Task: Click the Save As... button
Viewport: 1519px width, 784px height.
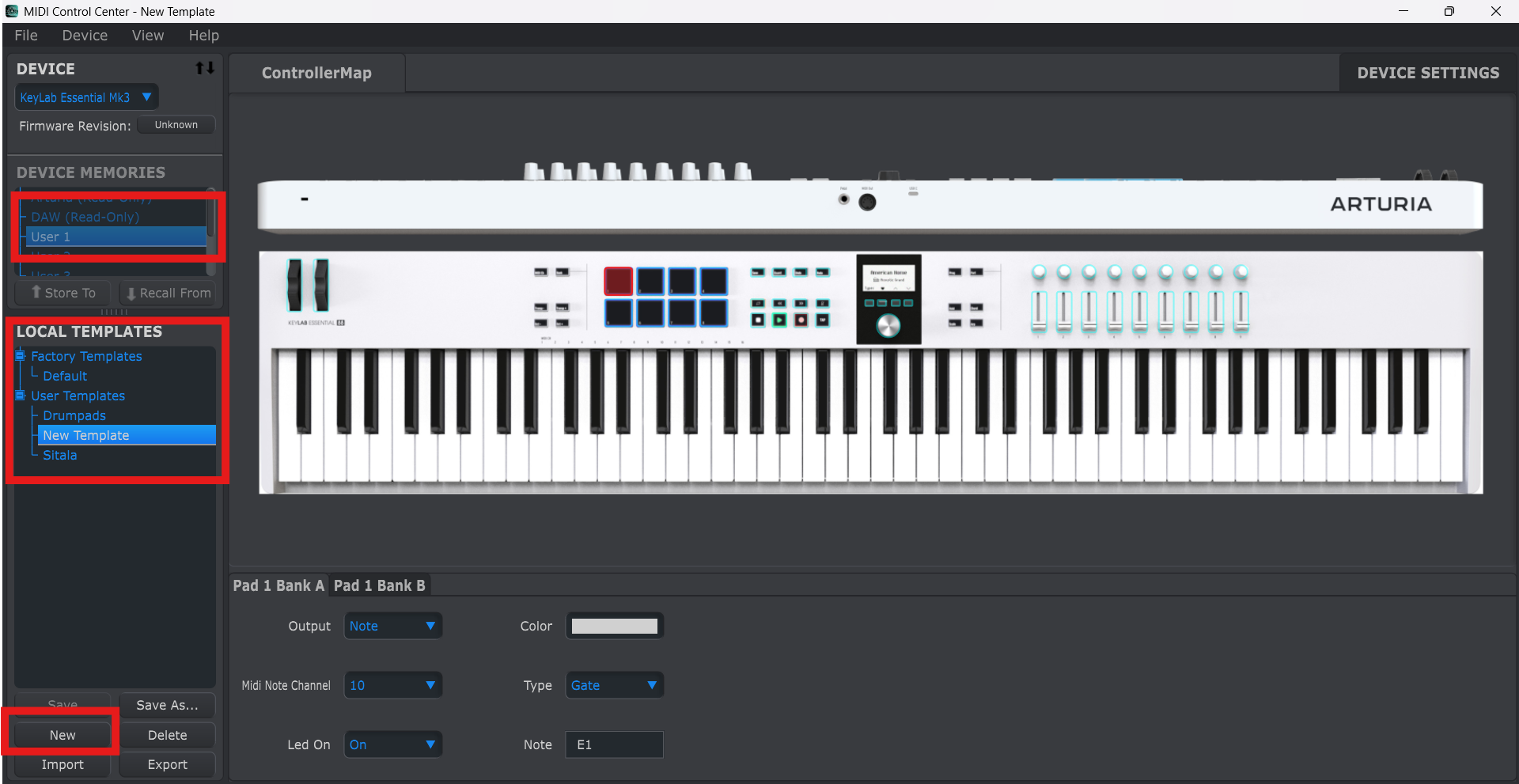Action: click(167, 705)
